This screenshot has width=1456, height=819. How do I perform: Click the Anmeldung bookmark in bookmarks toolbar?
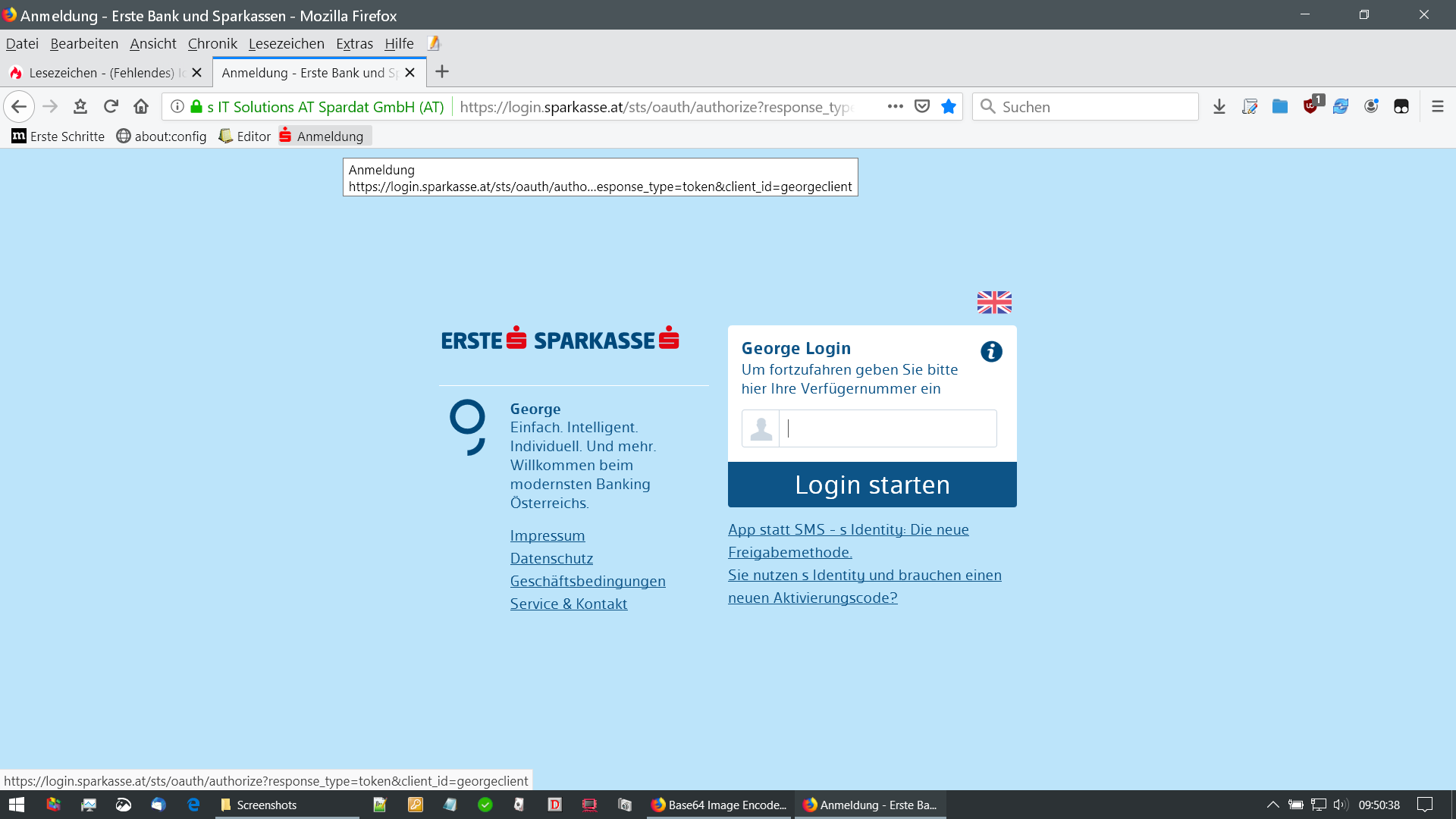(322, 136)
